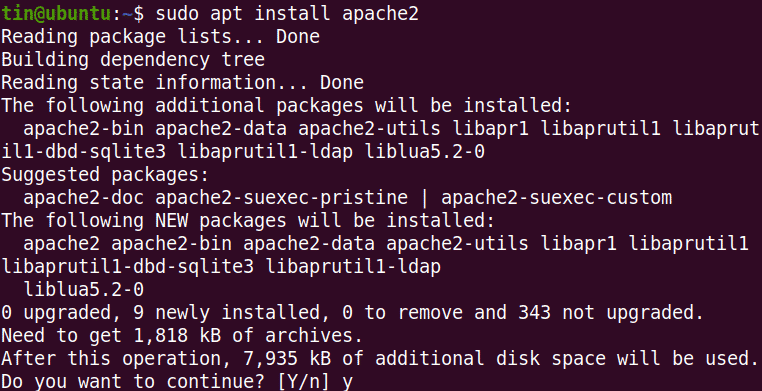Viewport: 762px width, 391px height.
Task: Select the 'Building dependency tree' line
Action: 133,60
